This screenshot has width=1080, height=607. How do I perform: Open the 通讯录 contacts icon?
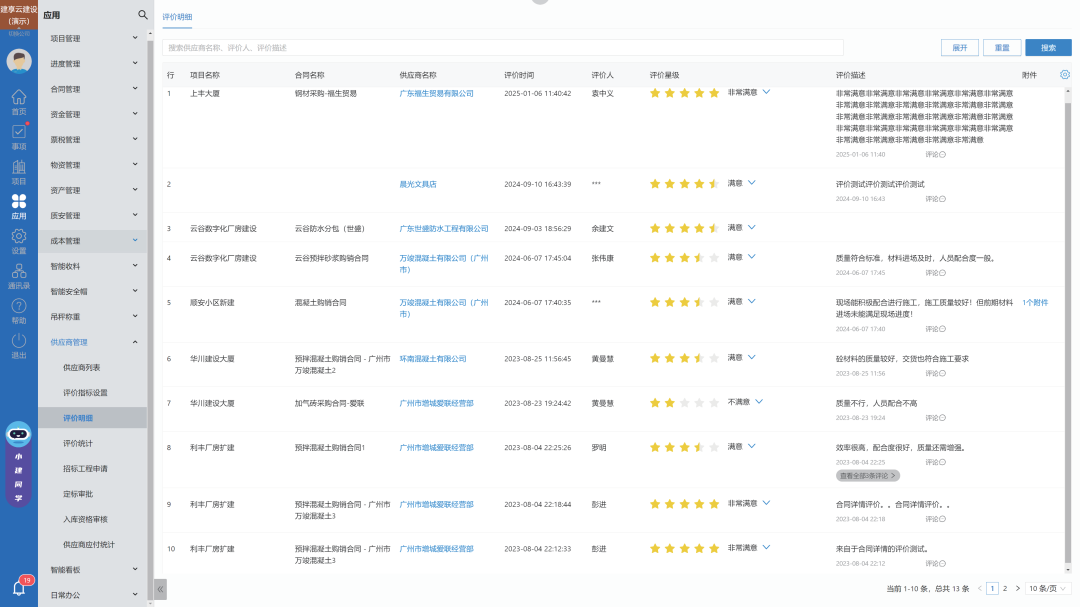(x=18, y=277)
